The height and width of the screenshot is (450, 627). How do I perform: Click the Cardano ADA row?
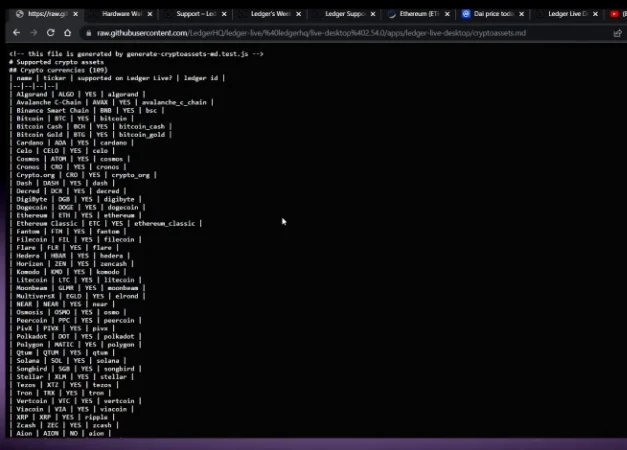[72, 143]
